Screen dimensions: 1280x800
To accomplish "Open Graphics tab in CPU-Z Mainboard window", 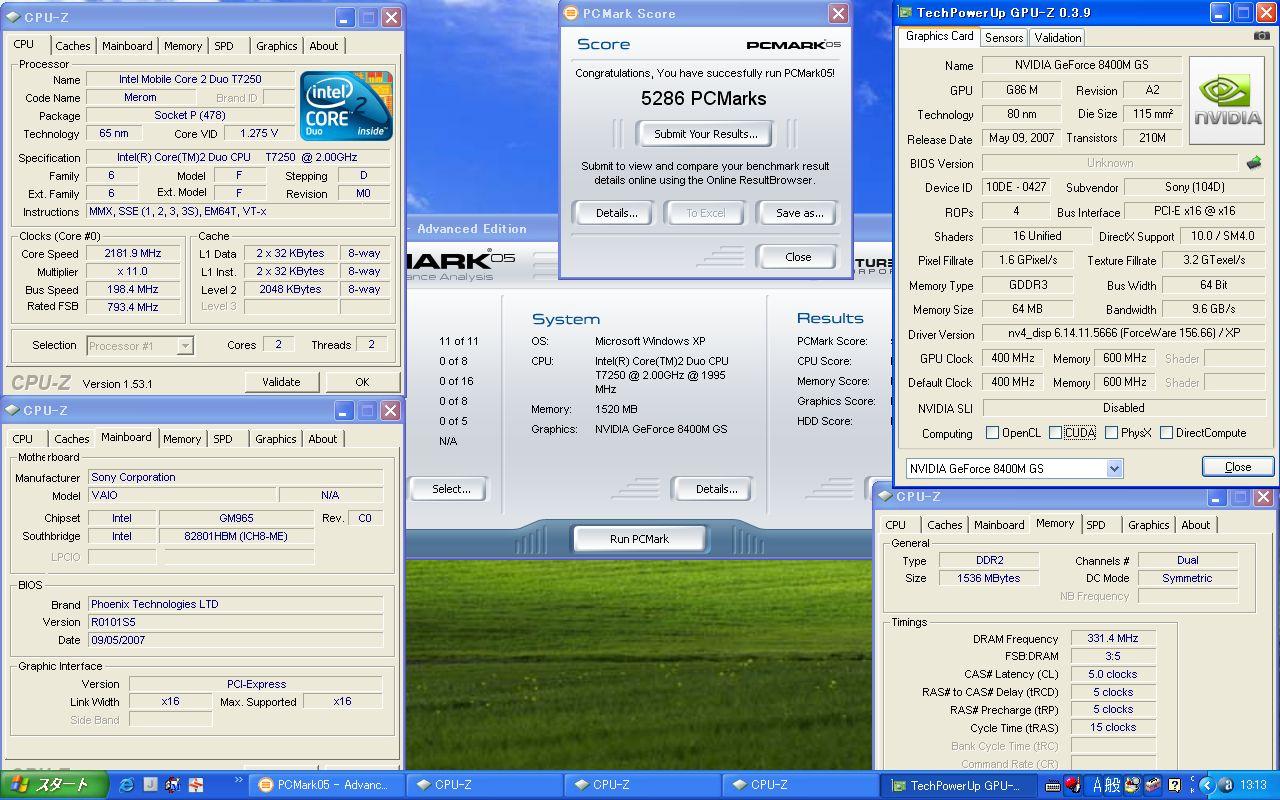I will point(275,439).
